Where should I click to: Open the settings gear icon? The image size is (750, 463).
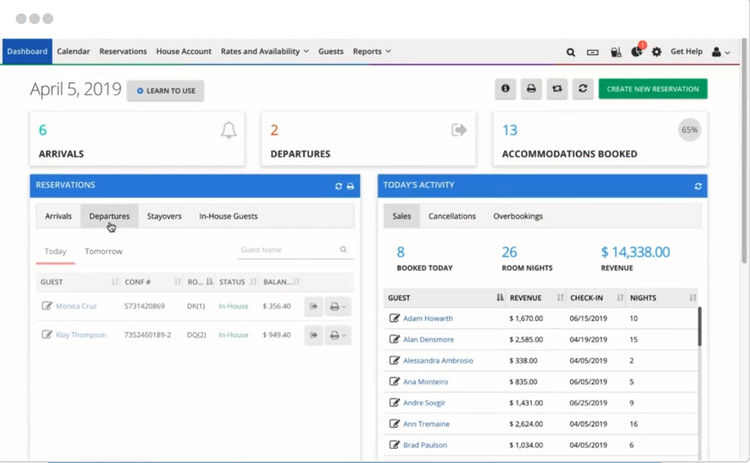657,52
